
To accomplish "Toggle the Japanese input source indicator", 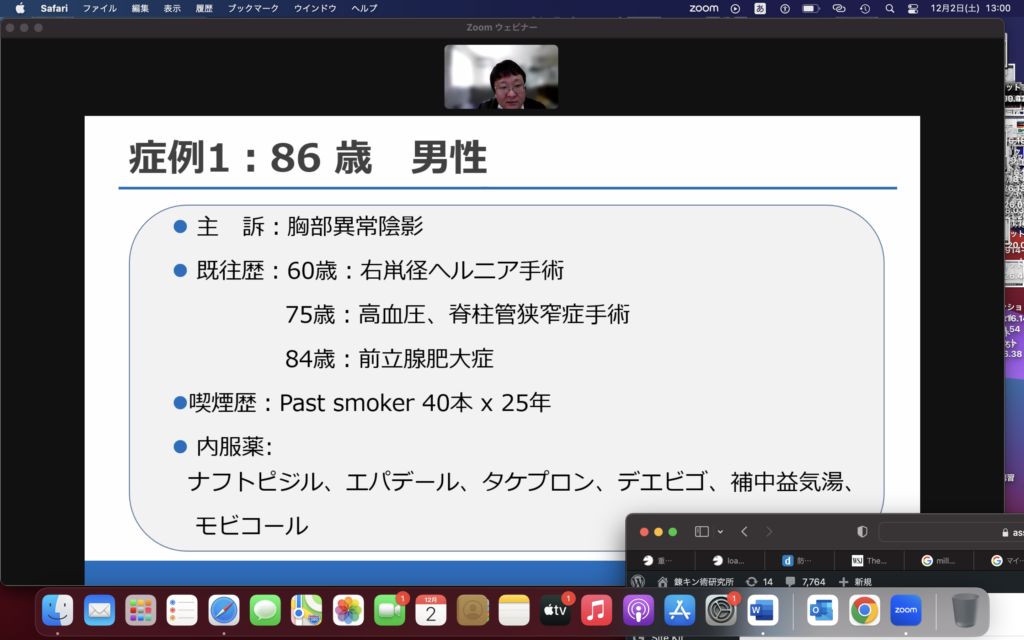I will point(760,8).
